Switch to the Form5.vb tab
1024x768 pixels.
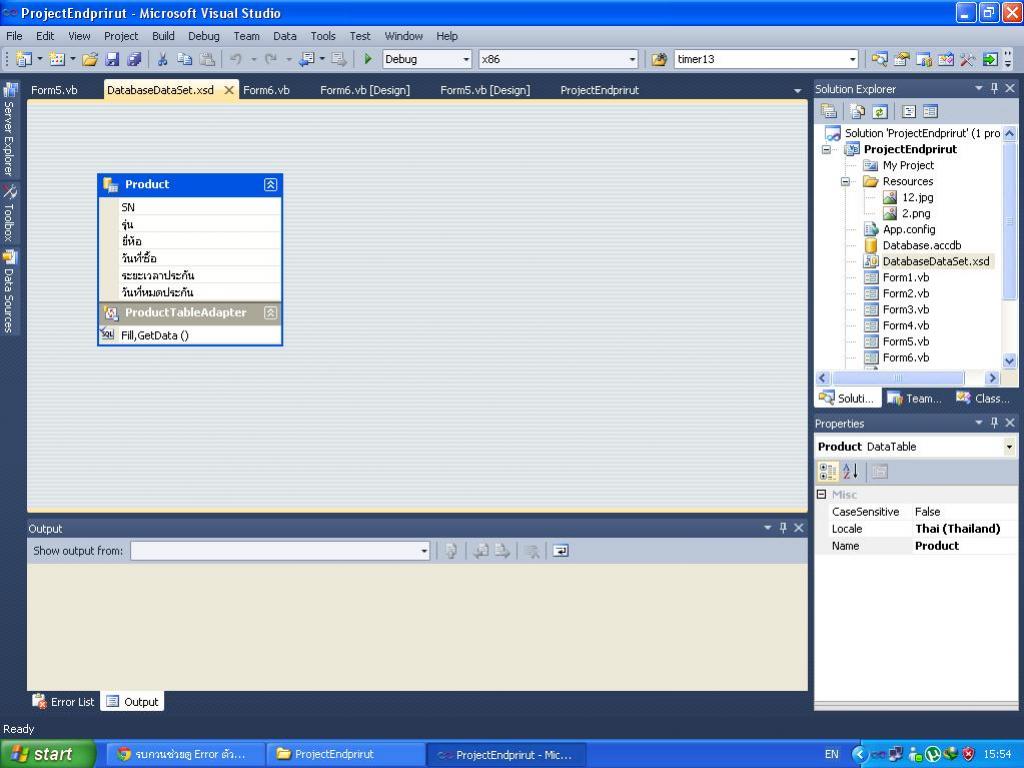point(54,90)
